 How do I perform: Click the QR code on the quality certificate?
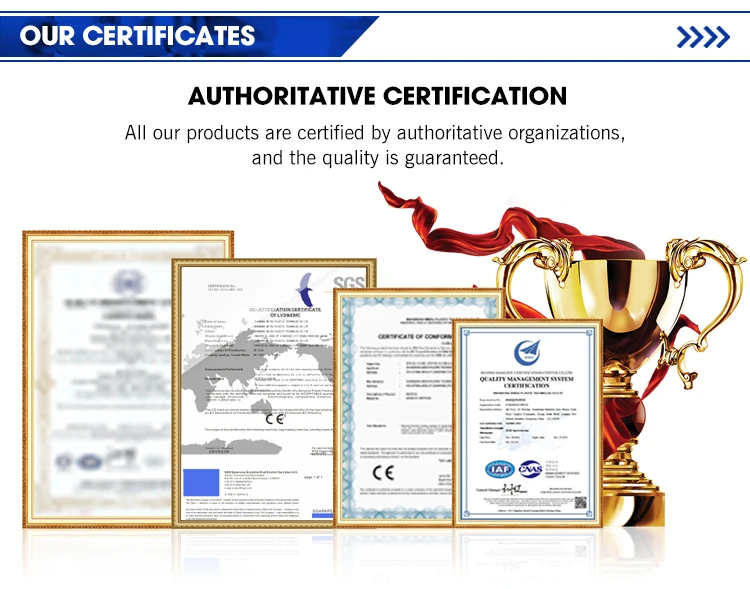581,502
